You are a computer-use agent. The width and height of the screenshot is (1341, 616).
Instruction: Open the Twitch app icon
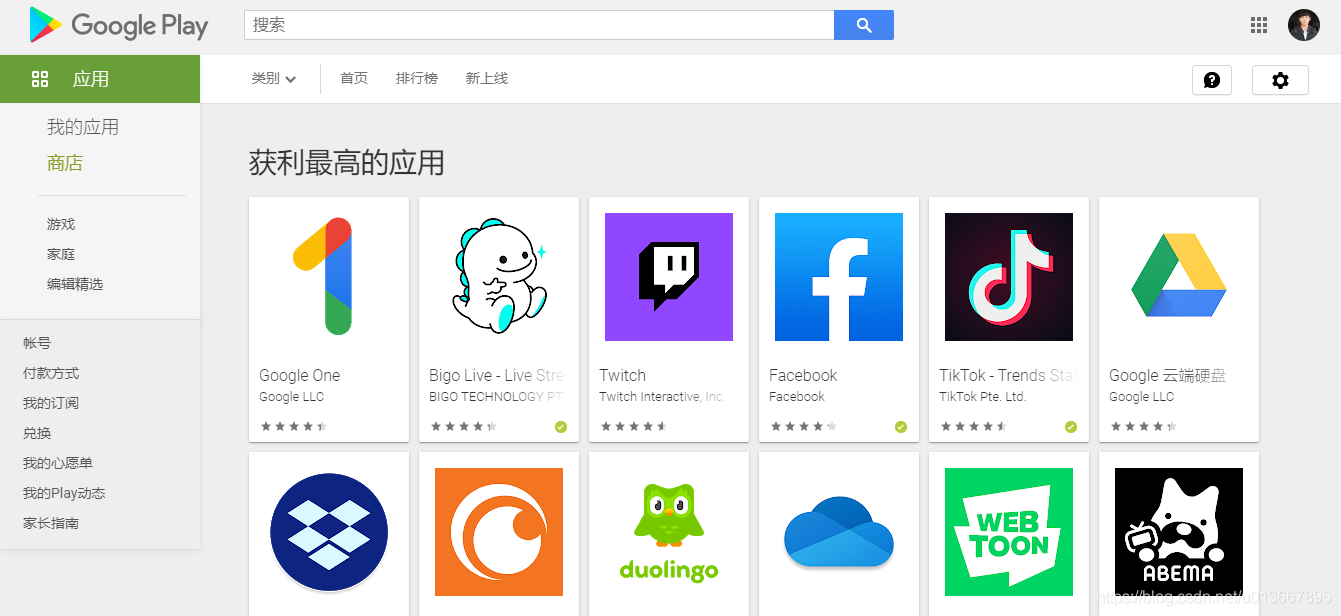point(669,277)
